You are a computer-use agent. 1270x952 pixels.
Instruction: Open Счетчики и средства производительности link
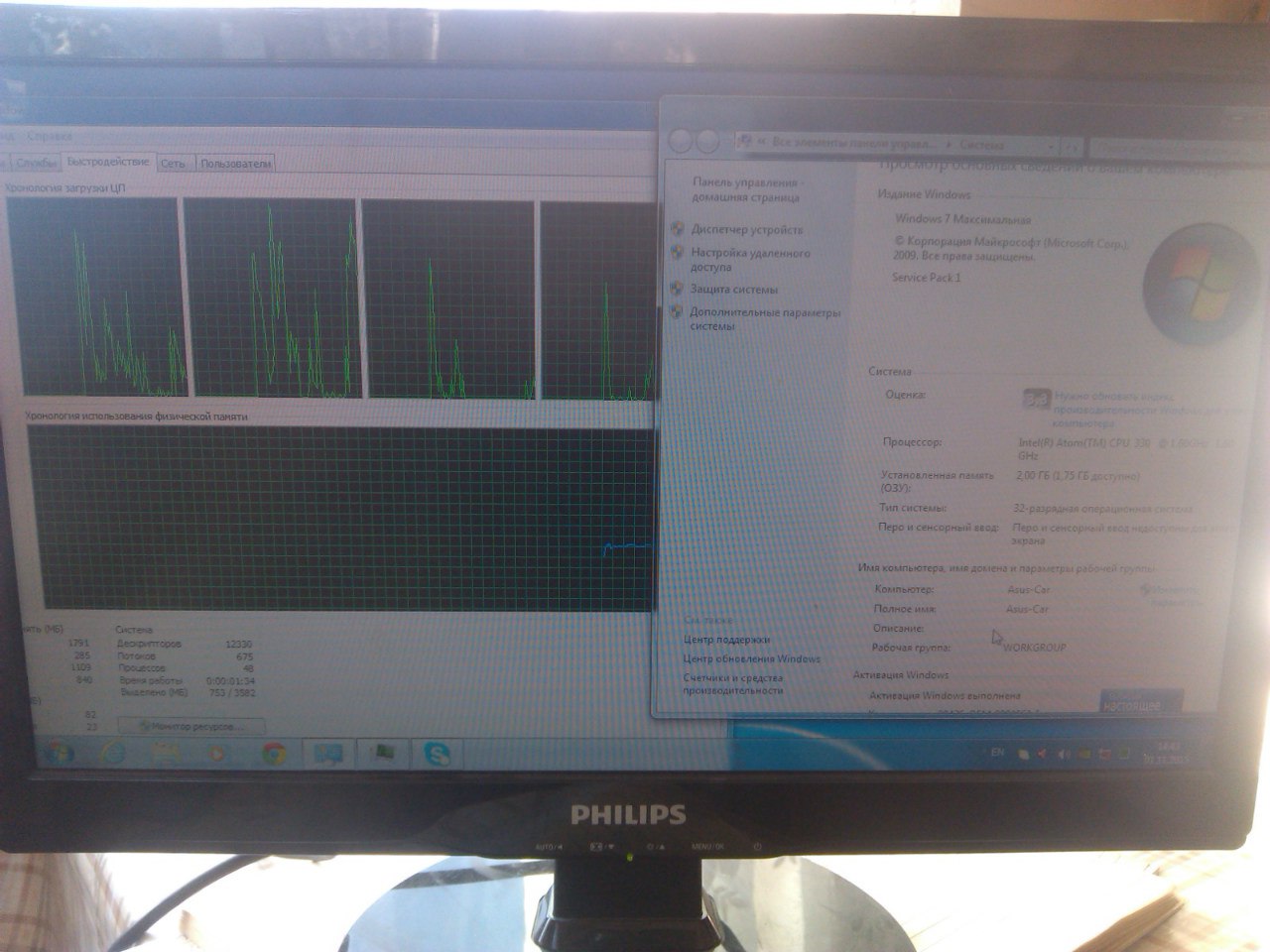pyautogui.click(x=732, y=683)
